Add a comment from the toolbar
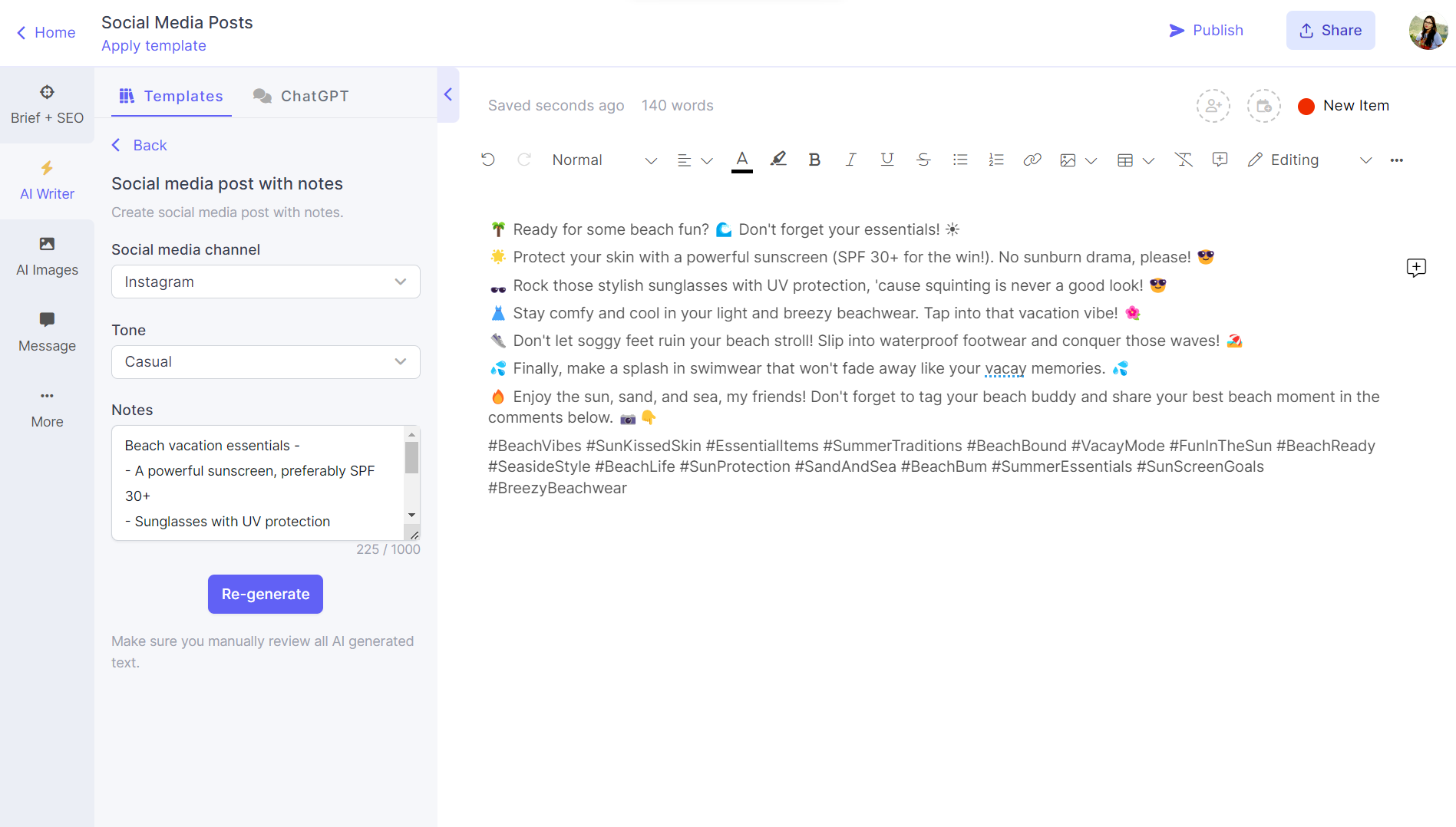The height and width of the screenshot is (827, 1456). click(x=1220, y=160)
